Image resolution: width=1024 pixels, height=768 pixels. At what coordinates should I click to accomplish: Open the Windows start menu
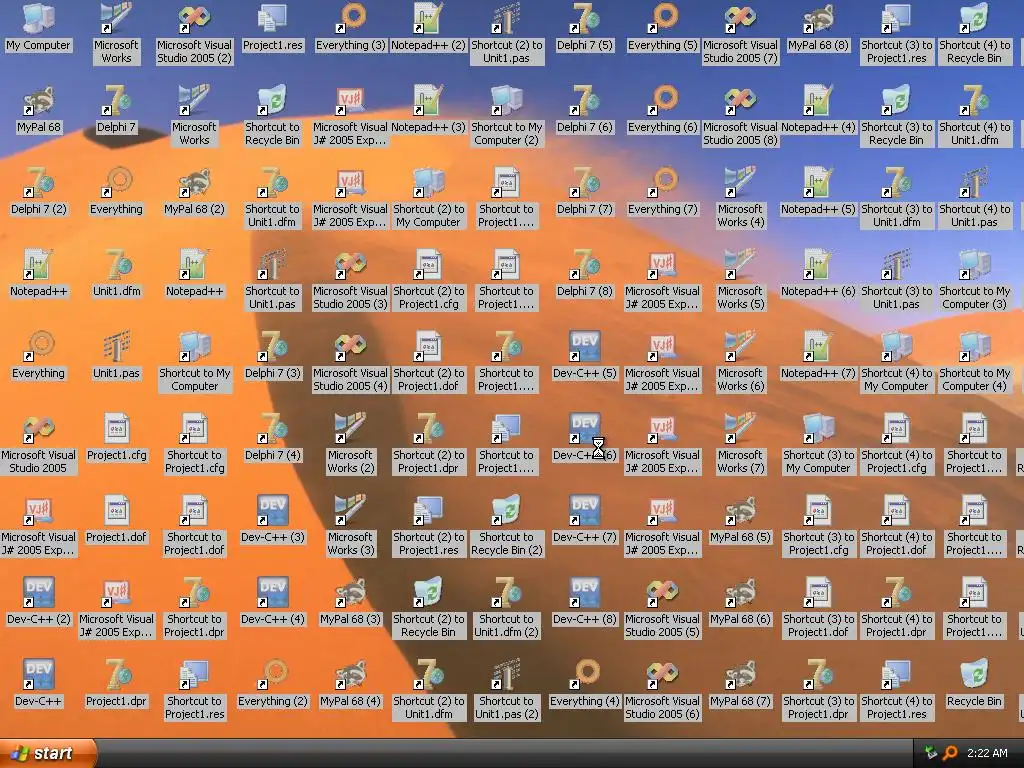point(47,753)
